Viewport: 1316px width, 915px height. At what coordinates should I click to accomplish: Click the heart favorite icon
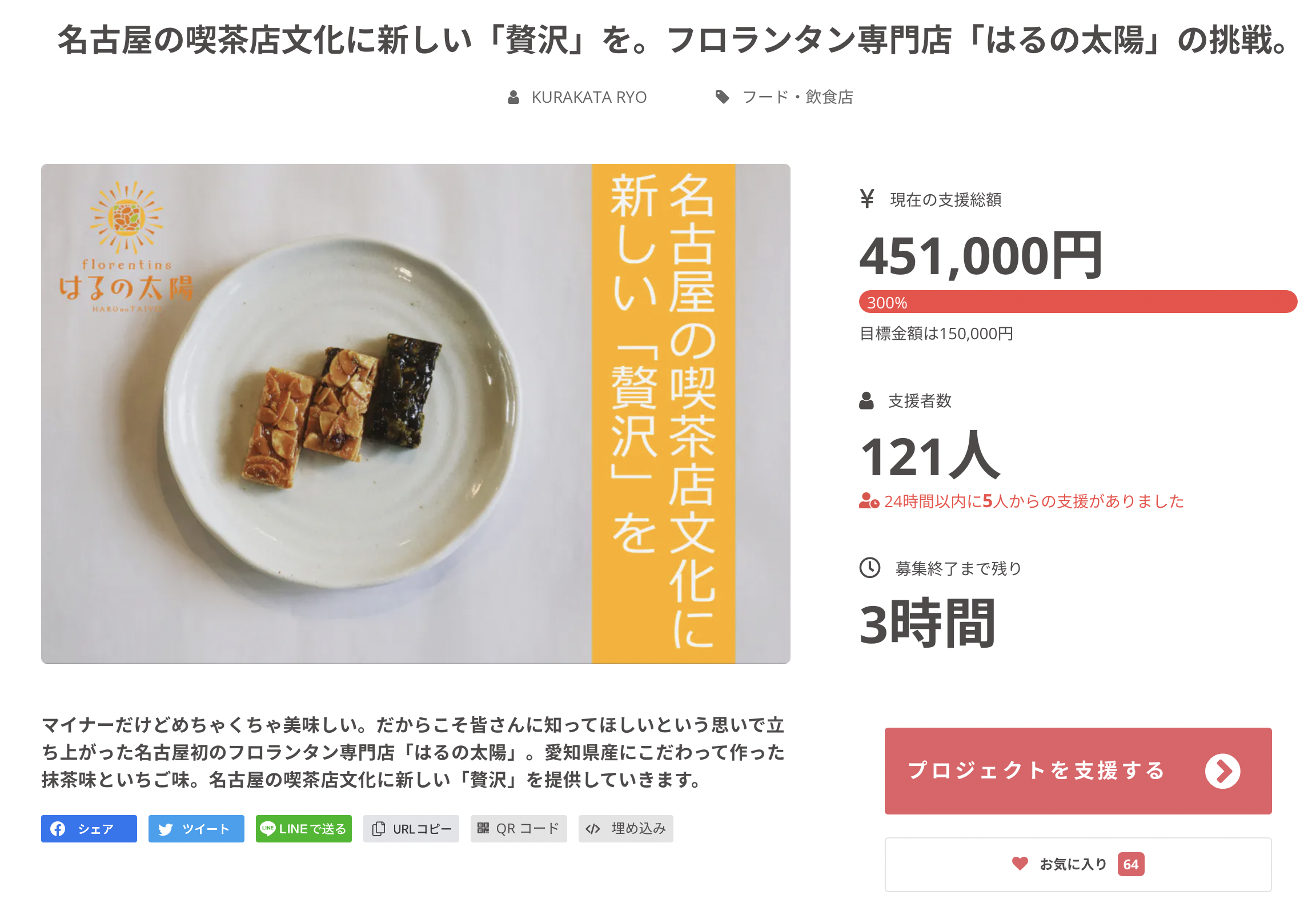(1020, 864)
